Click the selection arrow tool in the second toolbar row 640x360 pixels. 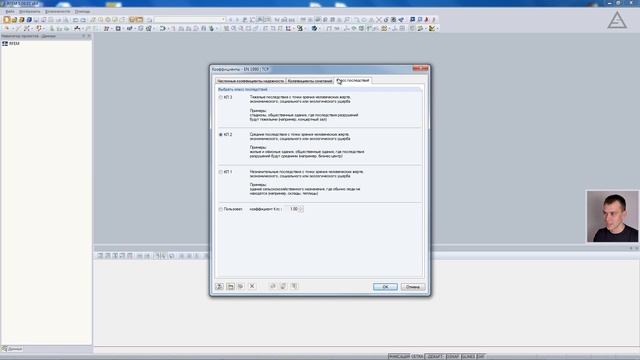point(7,29)
